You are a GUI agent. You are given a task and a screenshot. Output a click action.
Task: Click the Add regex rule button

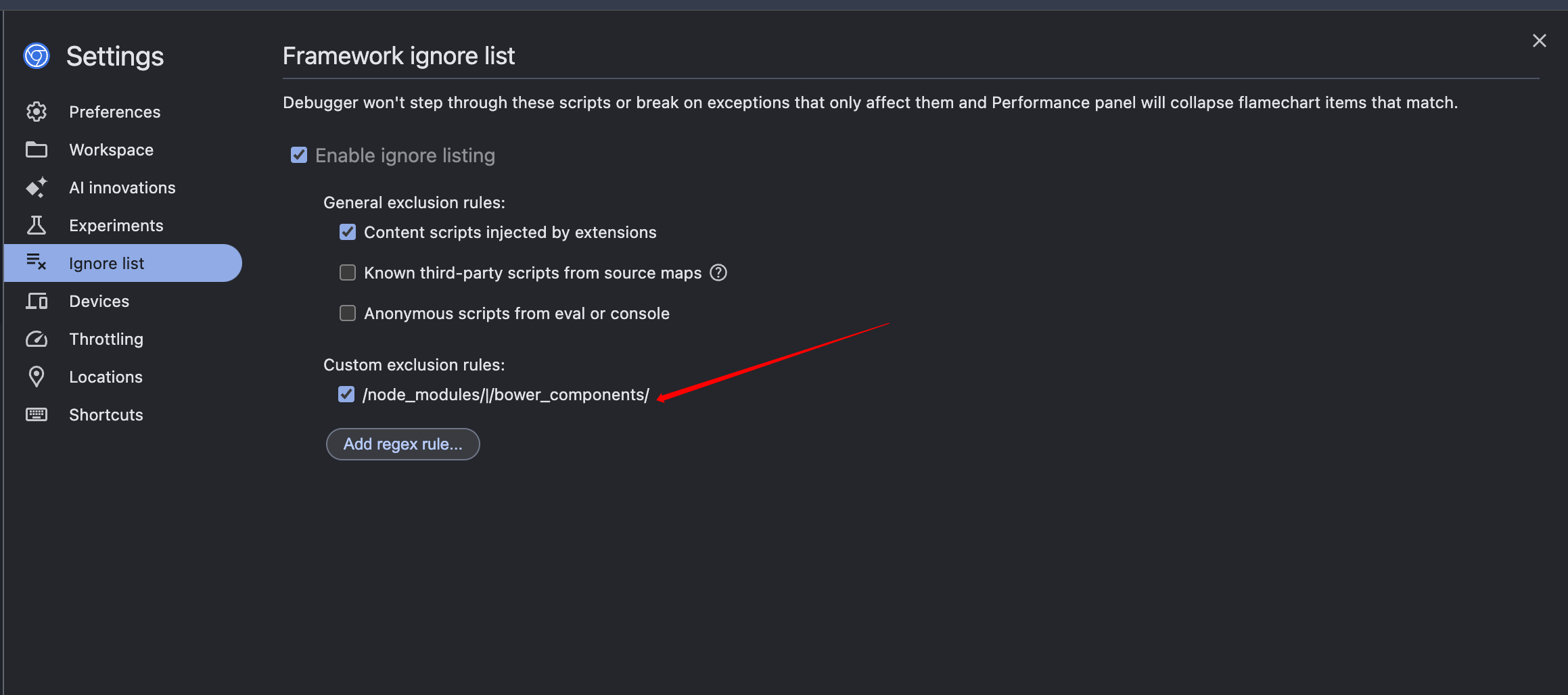coord(403,444)
